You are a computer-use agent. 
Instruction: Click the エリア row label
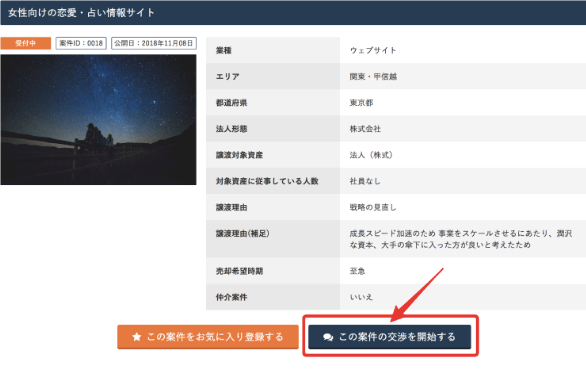(227, 77)
